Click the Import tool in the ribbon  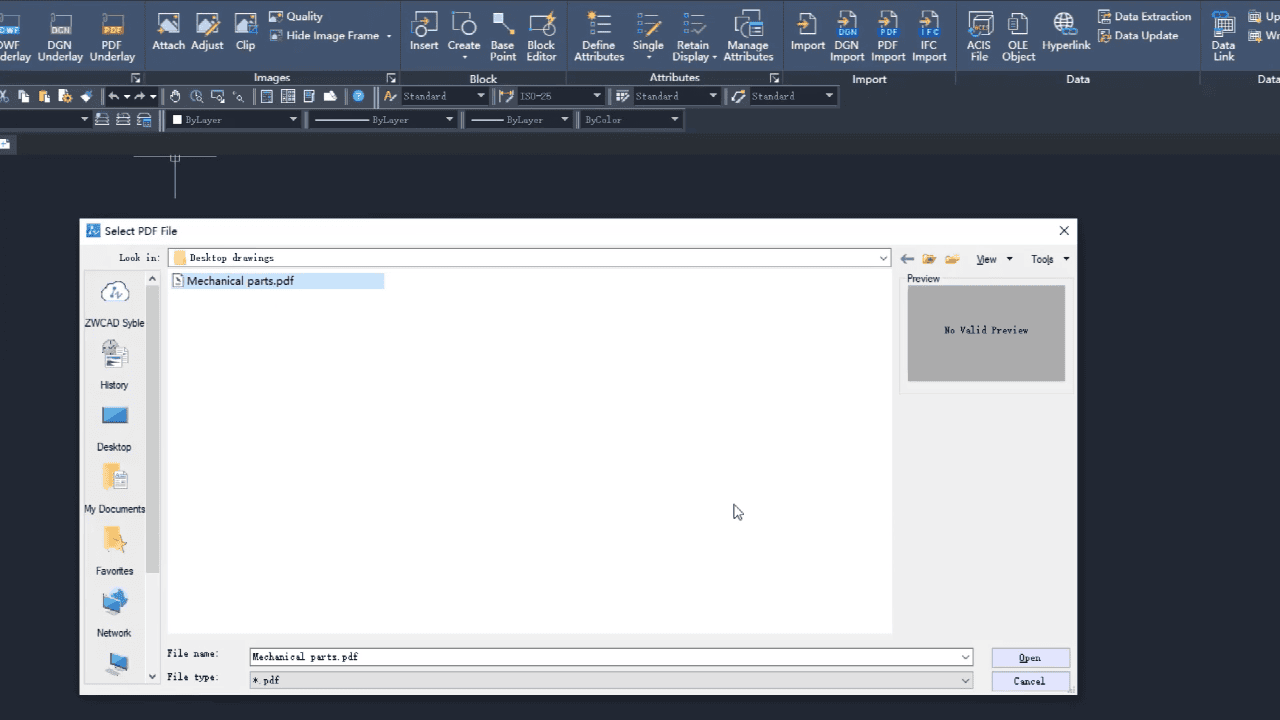point(808,32)
